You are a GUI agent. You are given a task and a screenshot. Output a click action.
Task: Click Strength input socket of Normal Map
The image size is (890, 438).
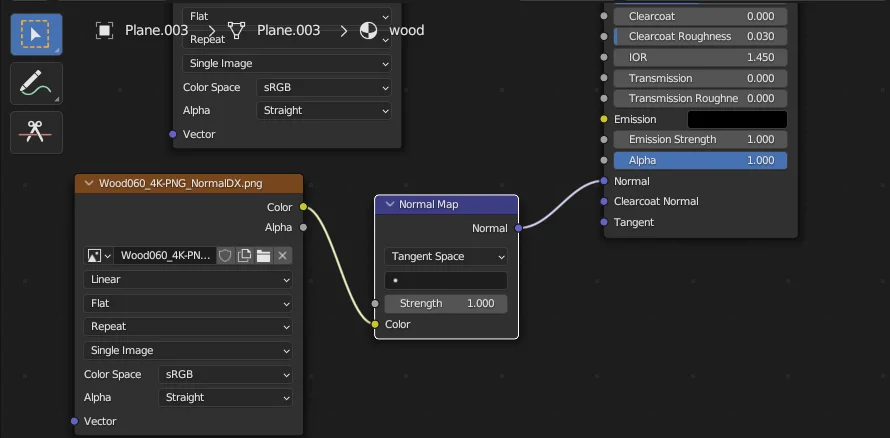pos(375,304)
